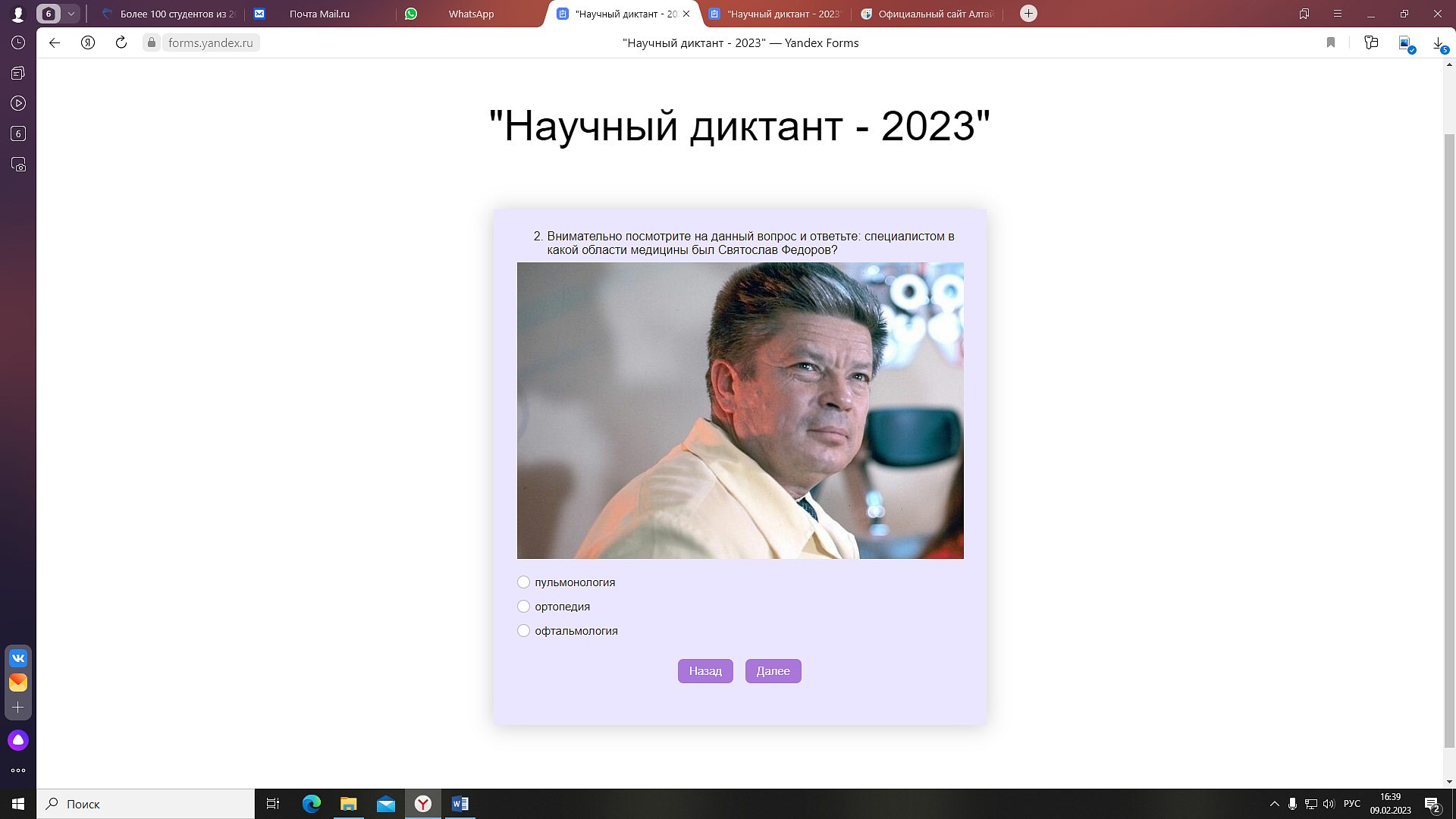The height and width of the screenshot is (819, 1456).
Task: Select the пульмонология radio option
Action: 523,582
